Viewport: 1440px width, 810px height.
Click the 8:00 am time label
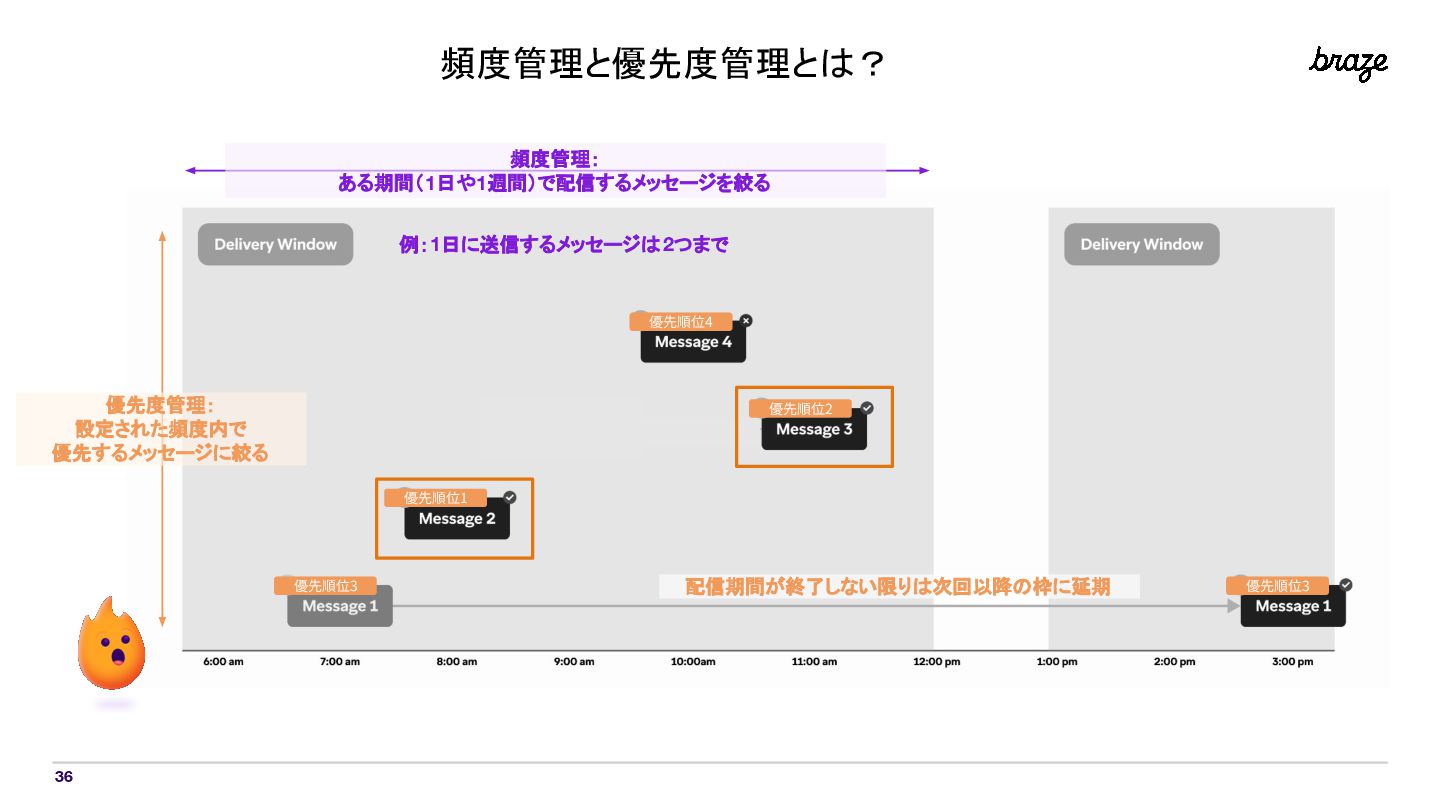457,662
